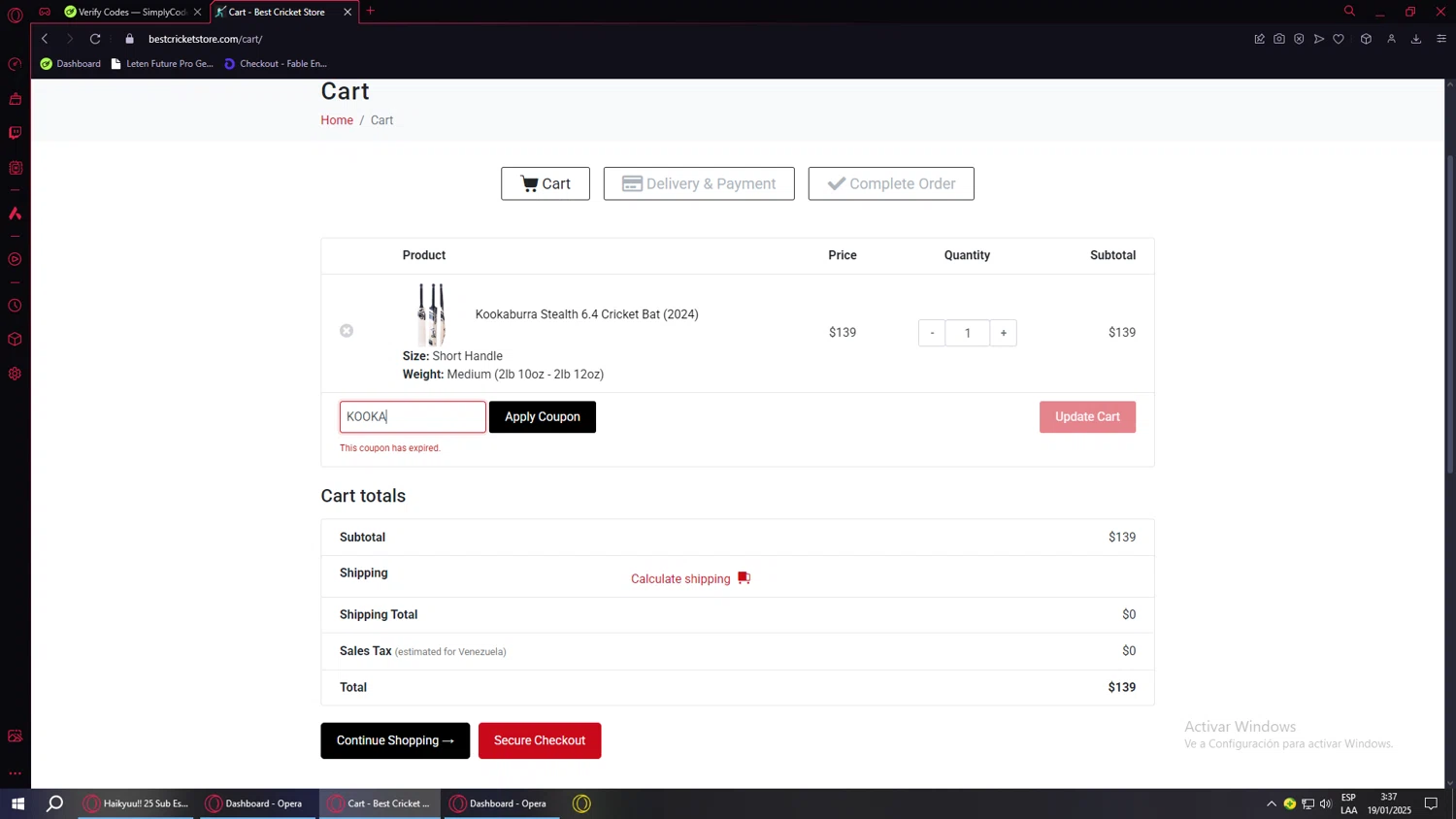Open Calculate shipping link
The width and height of the screenshot is (1456, 819).
[680, 579]
